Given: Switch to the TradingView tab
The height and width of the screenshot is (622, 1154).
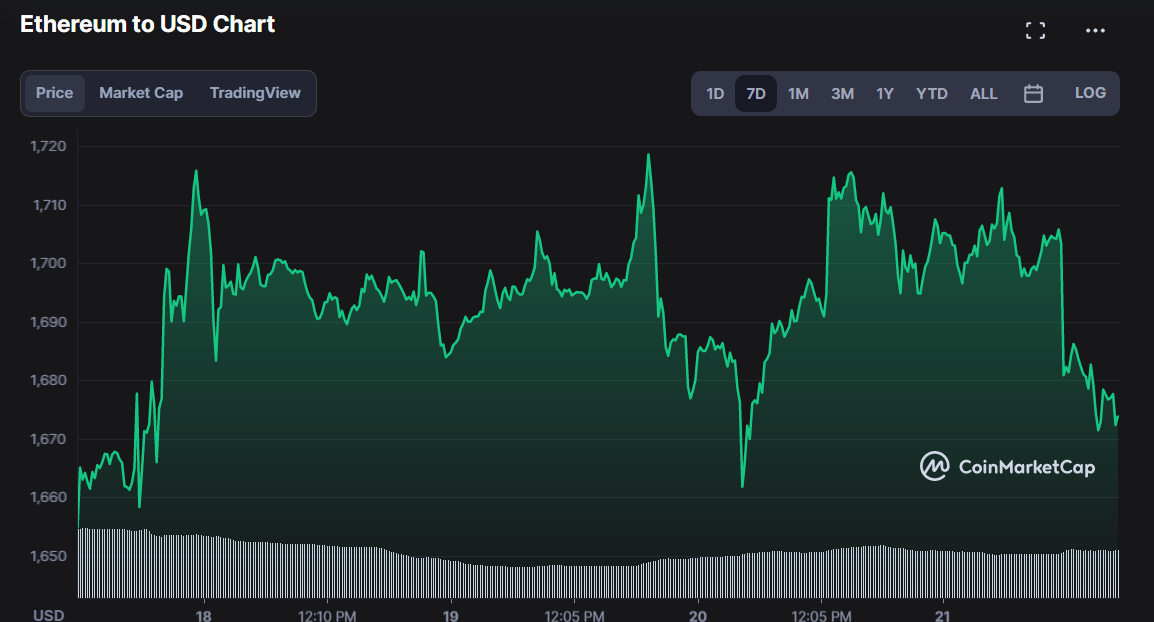Looking at the screenshot, I should click(255, 93).
